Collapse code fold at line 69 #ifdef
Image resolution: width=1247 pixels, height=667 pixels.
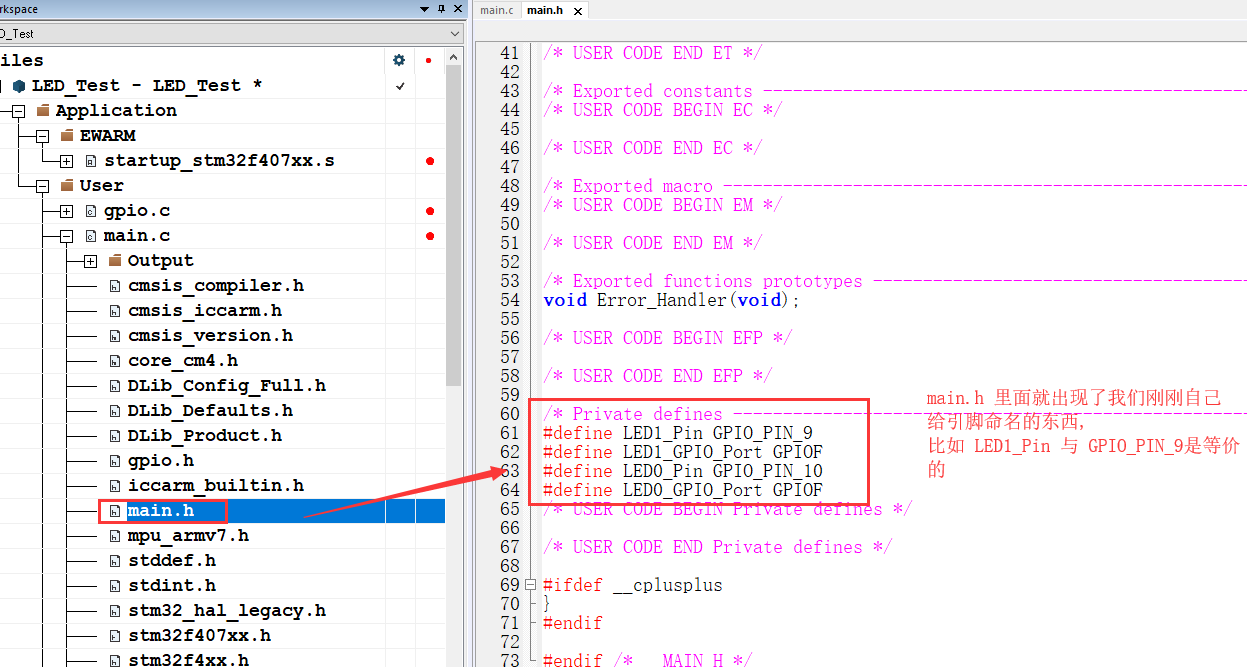531,585
